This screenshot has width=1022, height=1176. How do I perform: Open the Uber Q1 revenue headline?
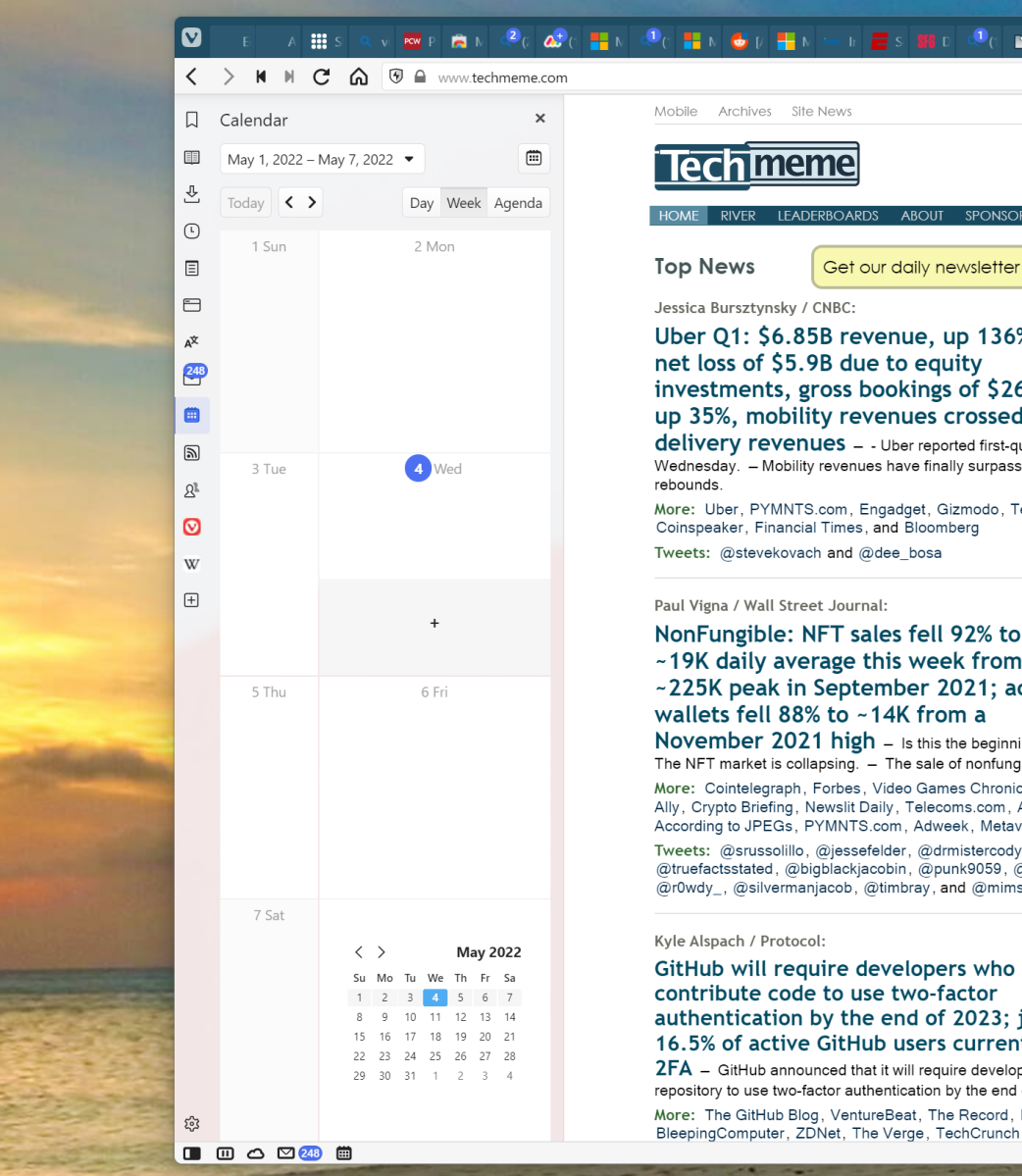click(838, 389)
